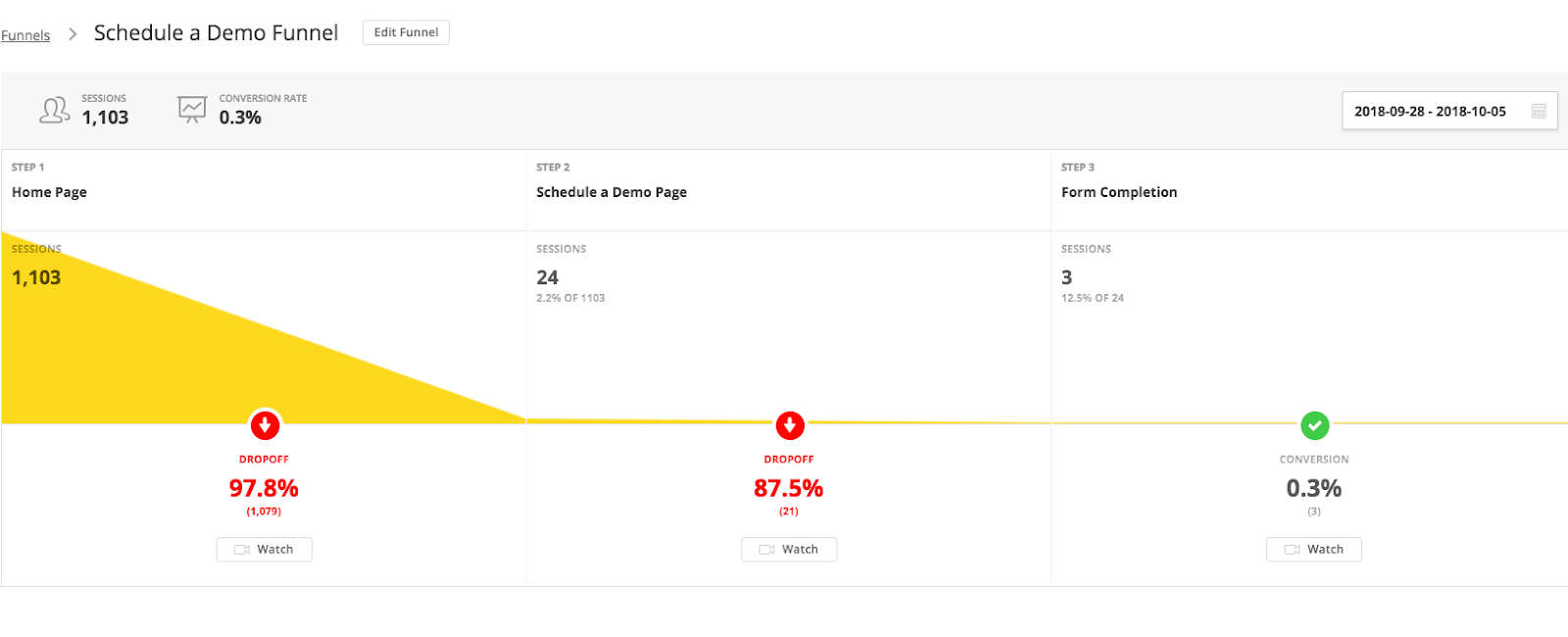This screenshot has height=637, width=1568.
Task: Click the green conversion checkmark icon
Action: (x=1314, y=425)
